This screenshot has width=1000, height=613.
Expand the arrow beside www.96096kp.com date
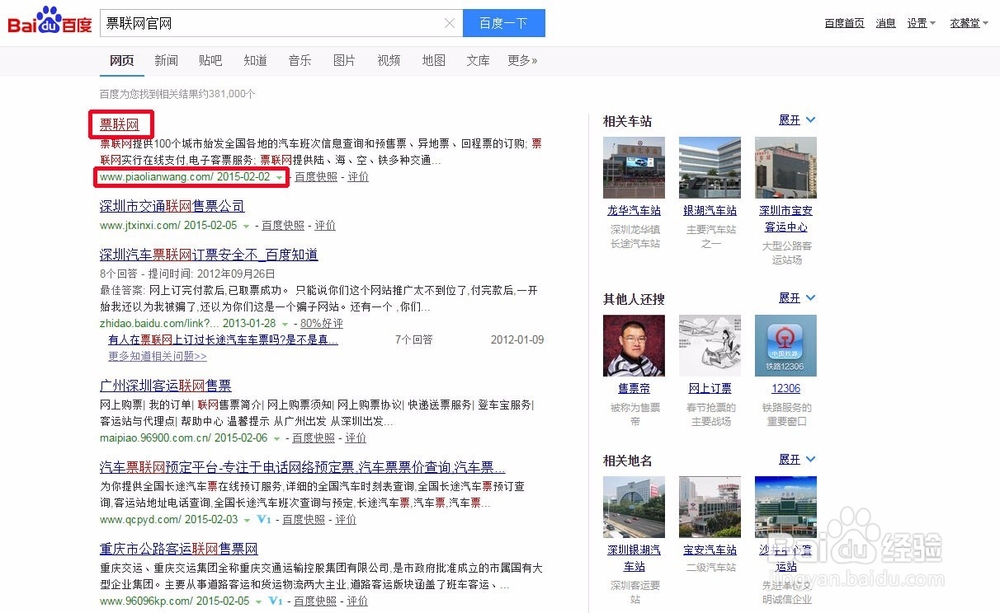click(x=258, y=602)
